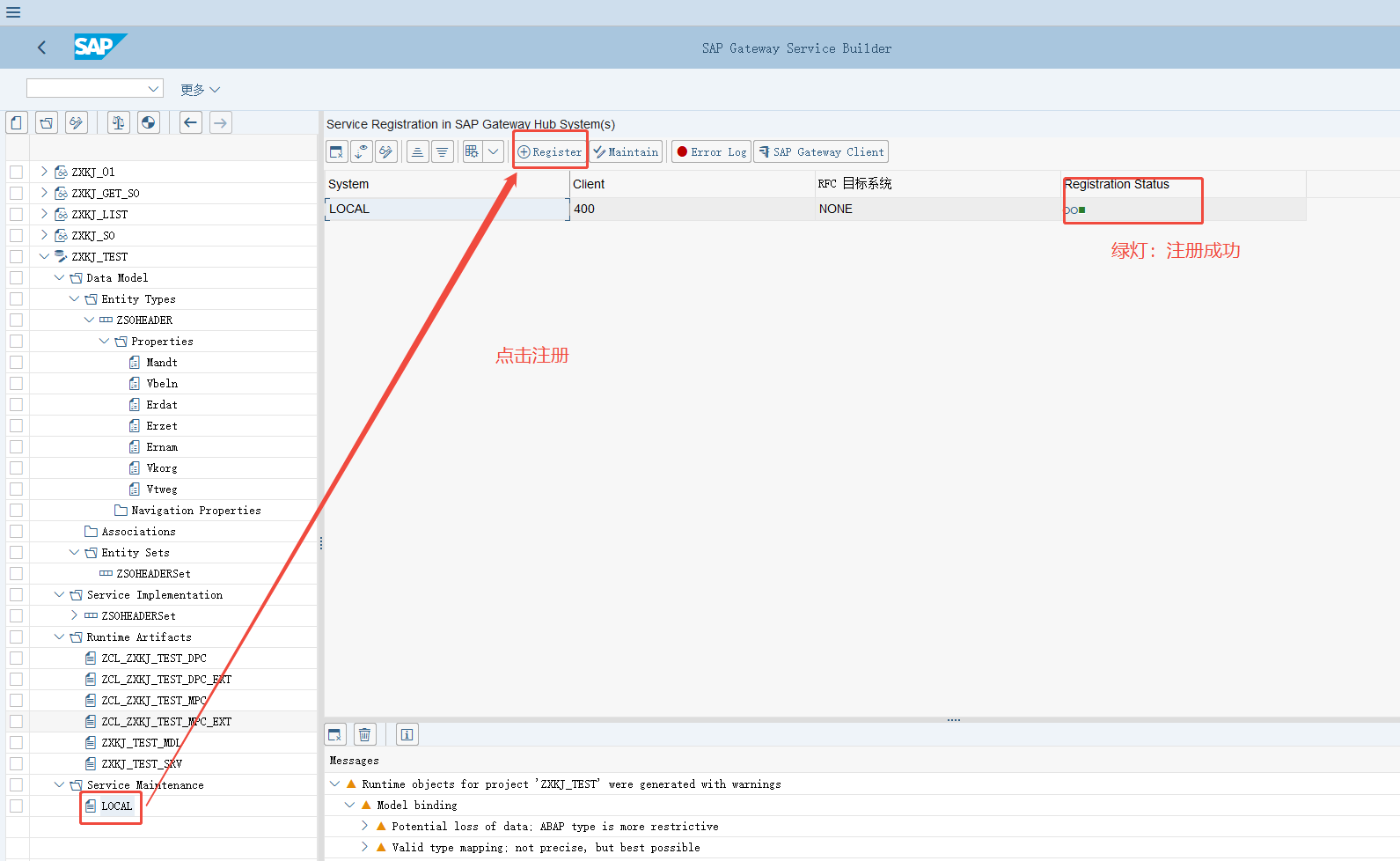This screenshot has height=861, width=1400.
Task: Expand the ZXKJ_LIST project node
Action: coord(44,213)
